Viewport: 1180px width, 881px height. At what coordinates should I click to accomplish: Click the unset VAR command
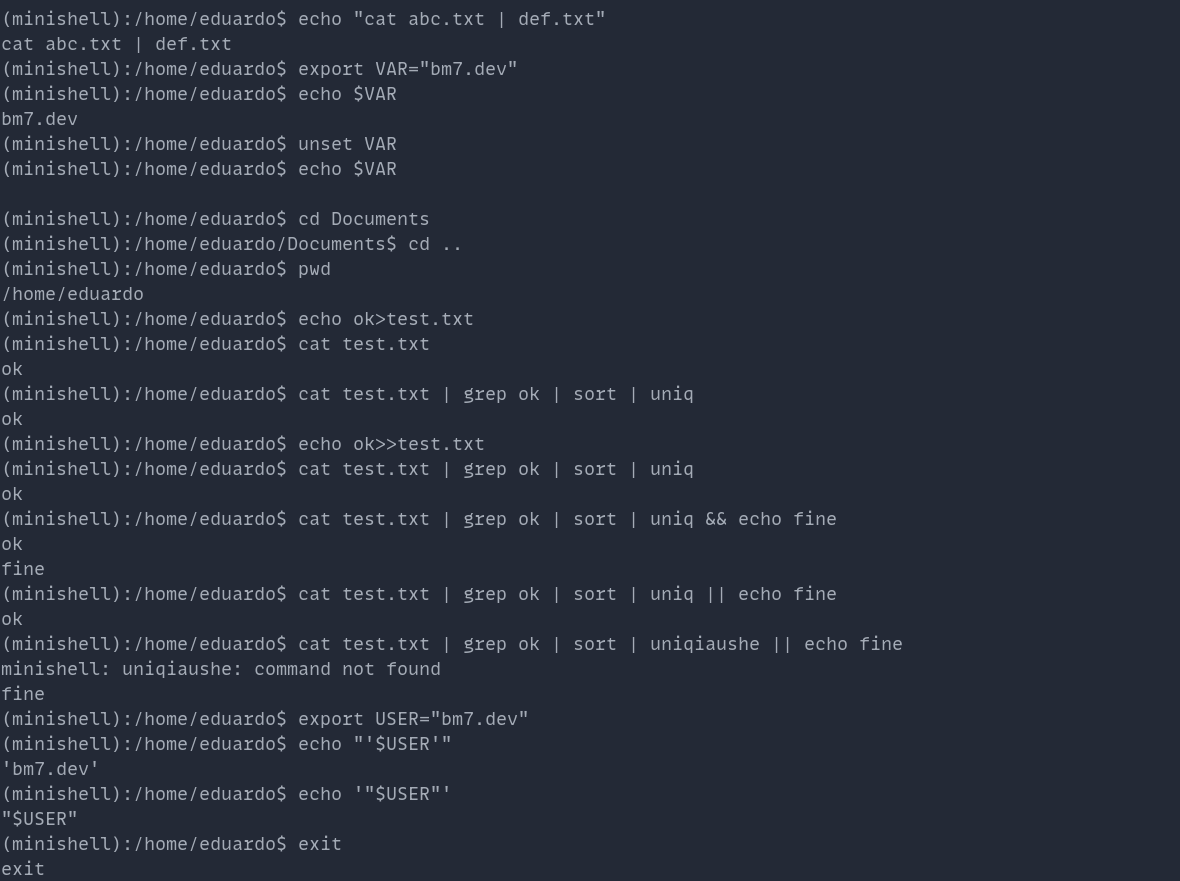347,144
